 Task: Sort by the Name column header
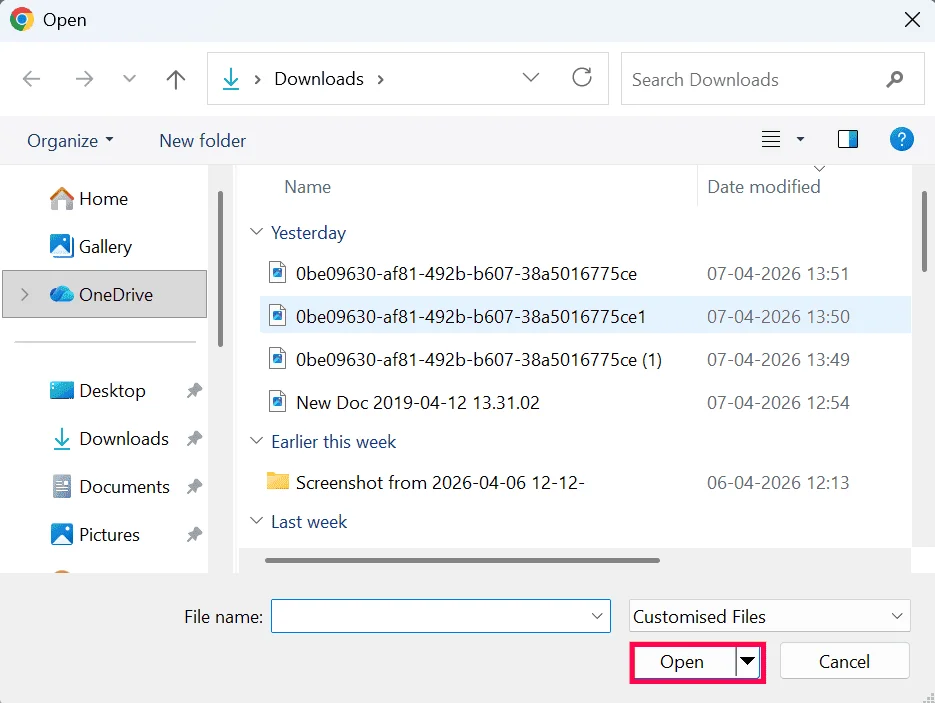(307, 187)
